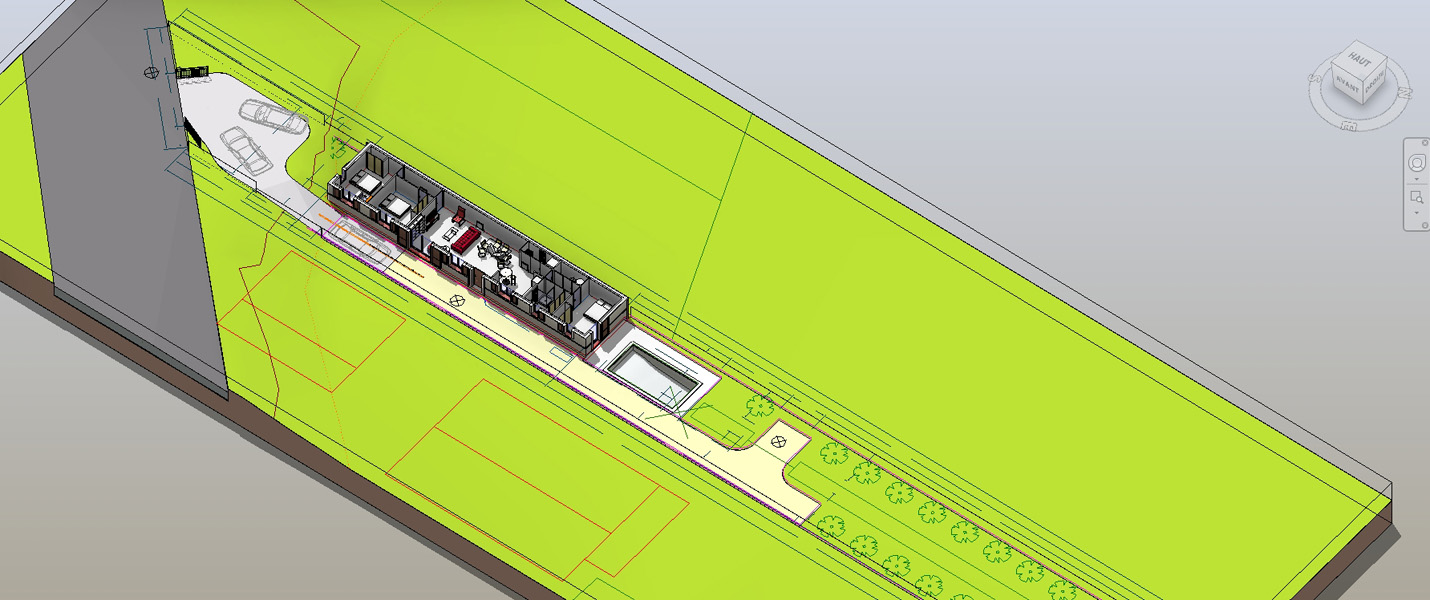This screenshot has height=600, width=1430.
Task: Click the circle marker on the pathway
Action: [458, 299]
